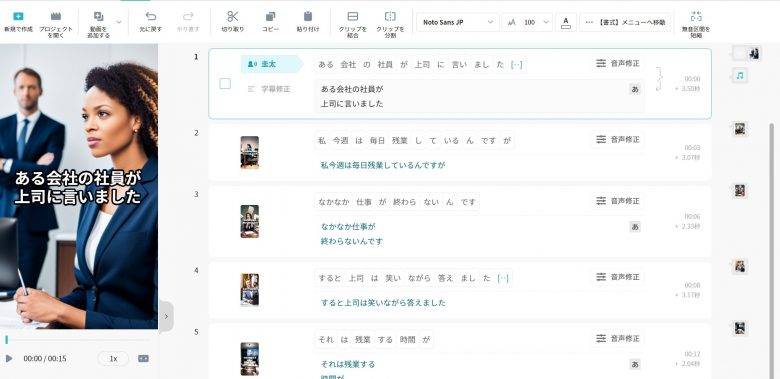Select clip 2 thumbnail image
Viewport: 780px width, 379px height.
click(249, 152)
